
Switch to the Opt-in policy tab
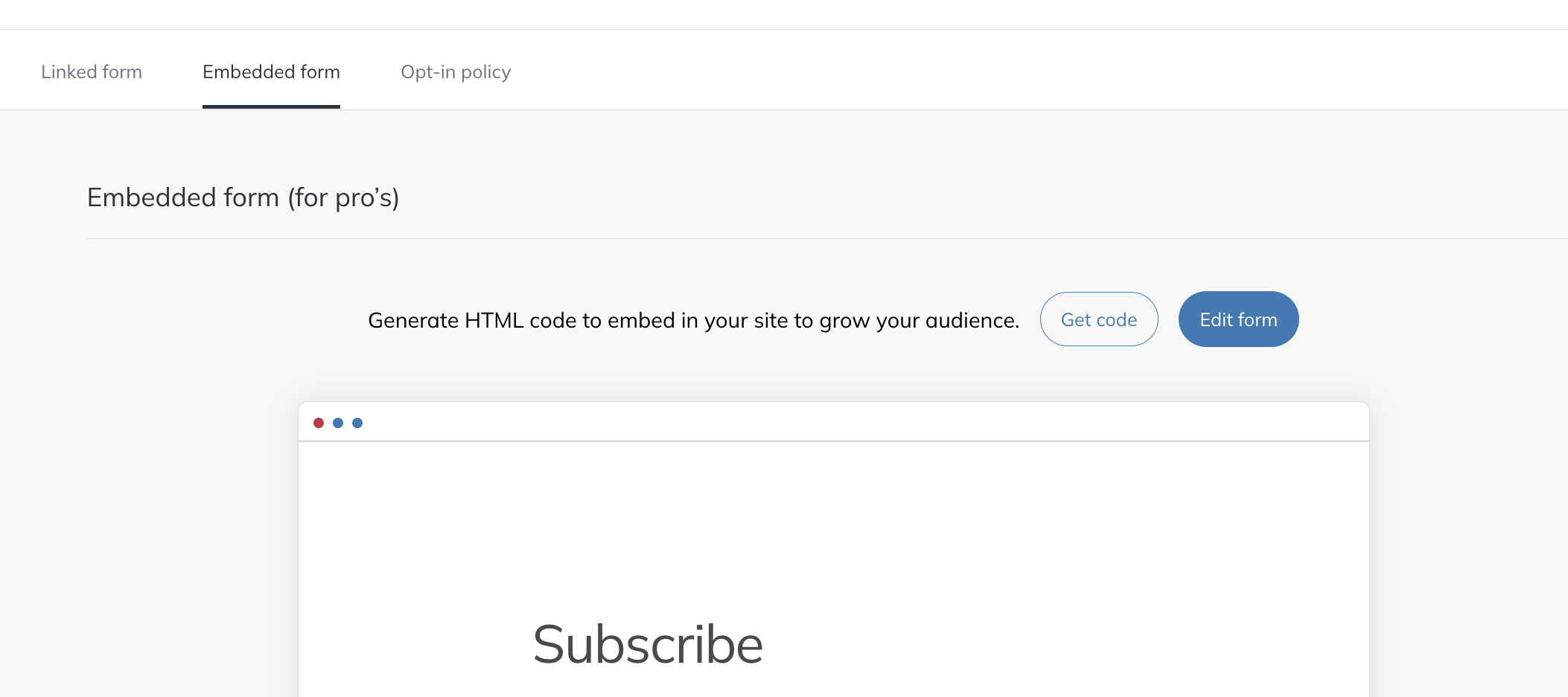456,72
